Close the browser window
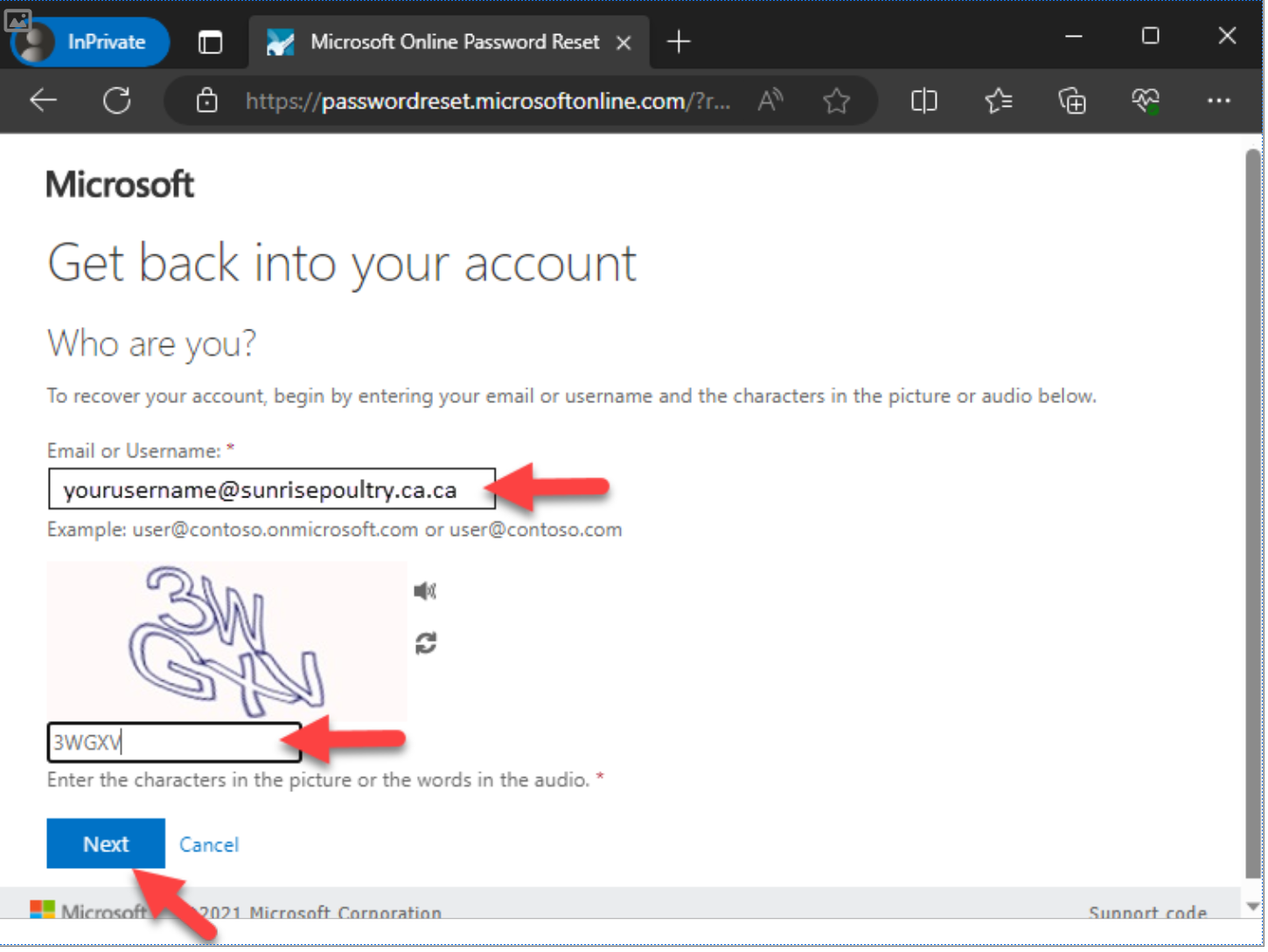The width and height of the screenshot is (1268, 952). point(1227,36)
